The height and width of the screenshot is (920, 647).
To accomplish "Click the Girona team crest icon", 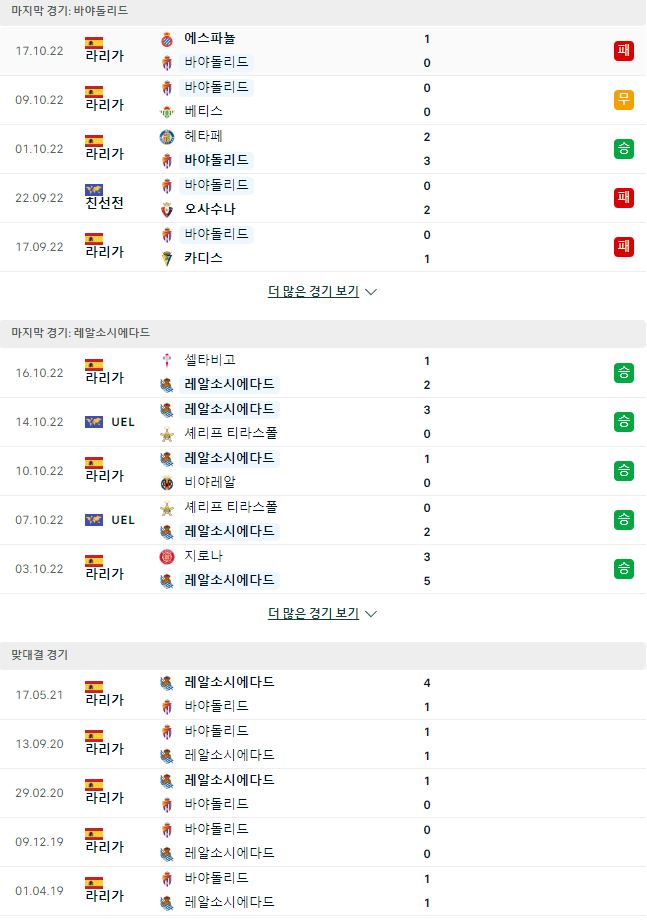I will tap(167, 556).
